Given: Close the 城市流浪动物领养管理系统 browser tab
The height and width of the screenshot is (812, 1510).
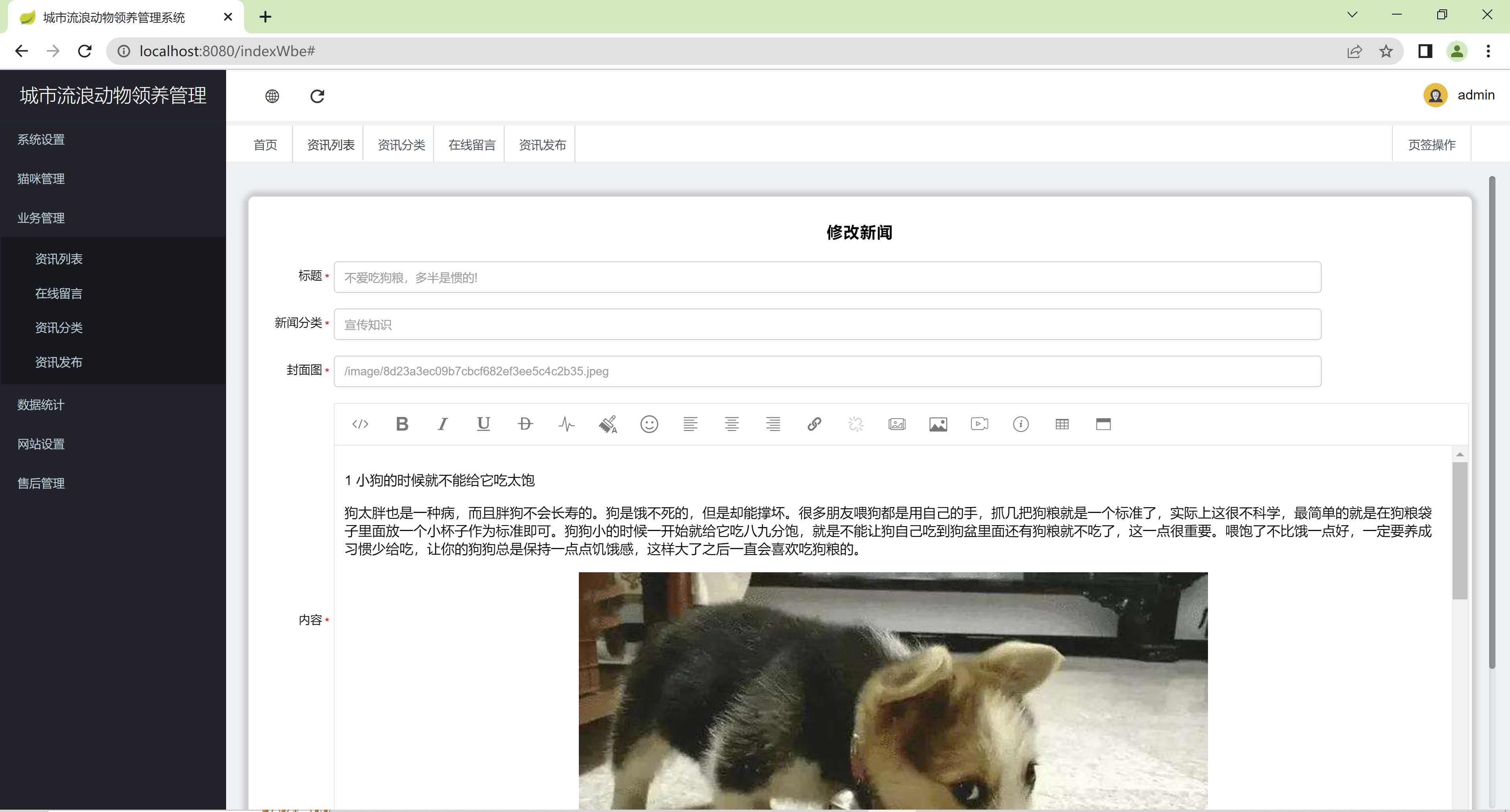Looking at the screenshot, I should (x=228, y=17).
